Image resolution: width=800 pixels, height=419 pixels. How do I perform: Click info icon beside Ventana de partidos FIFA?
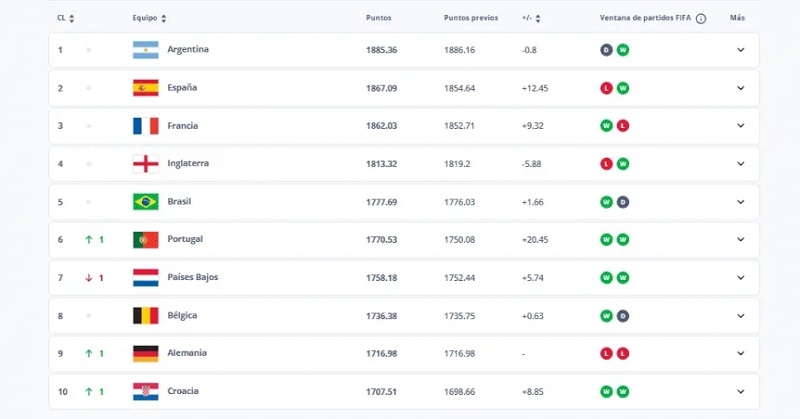[x=701, y=18]
